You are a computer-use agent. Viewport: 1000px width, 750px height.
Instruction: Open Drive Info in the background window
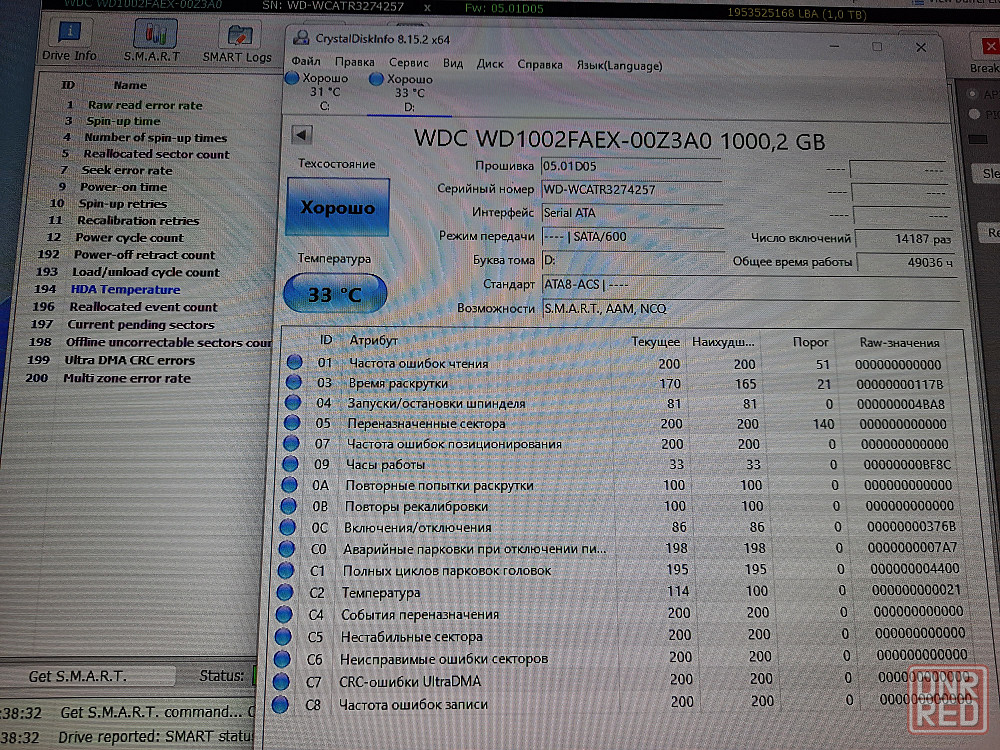pyautogui.click(x=69, y=41)
